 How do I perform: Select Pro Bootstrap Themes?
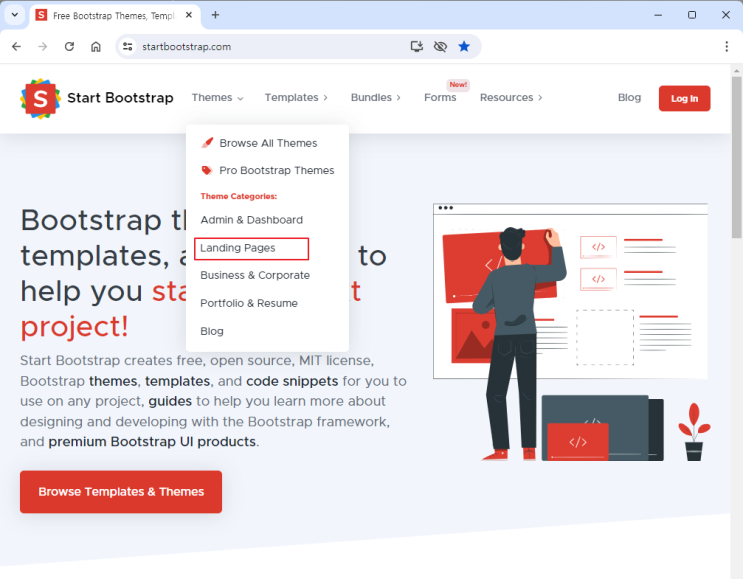pyautogui.click(x=276, y=171)
